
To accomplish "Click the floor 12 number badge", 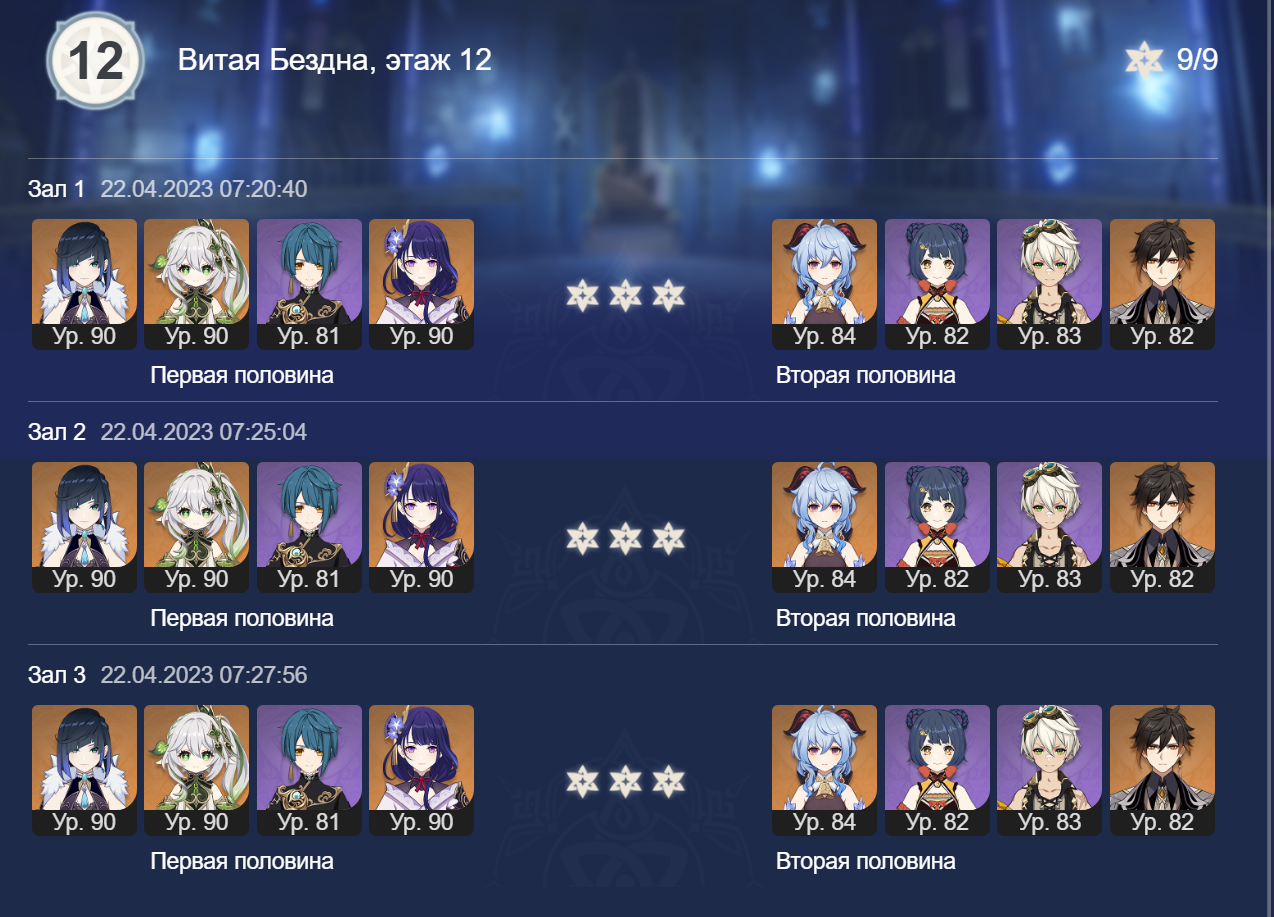I will point(95,61).
